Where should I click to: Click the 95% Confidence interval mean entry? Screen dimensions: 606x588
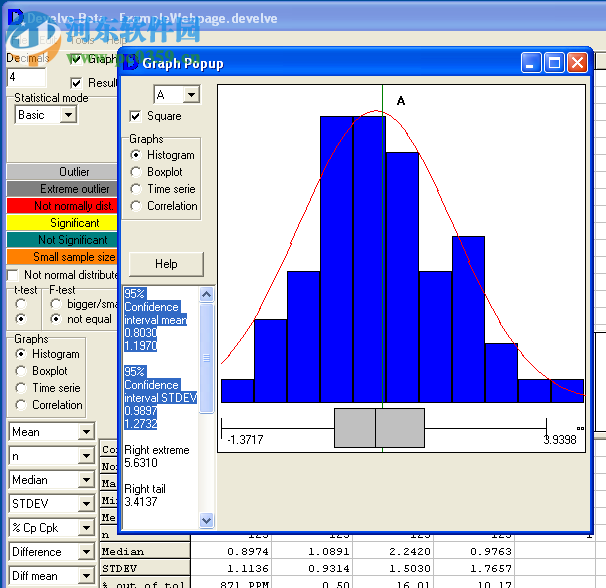click(x=155, y=320)
